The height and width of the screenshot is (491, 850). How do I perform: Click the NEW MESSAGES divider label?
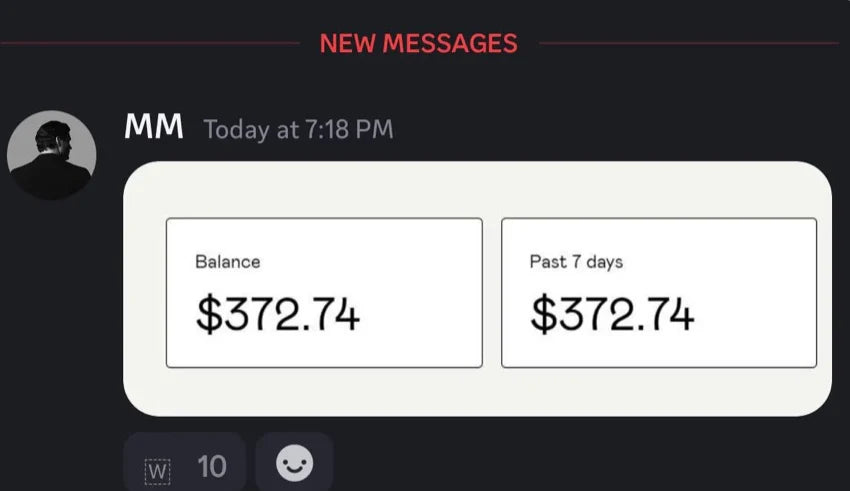[x=418, y=43]
